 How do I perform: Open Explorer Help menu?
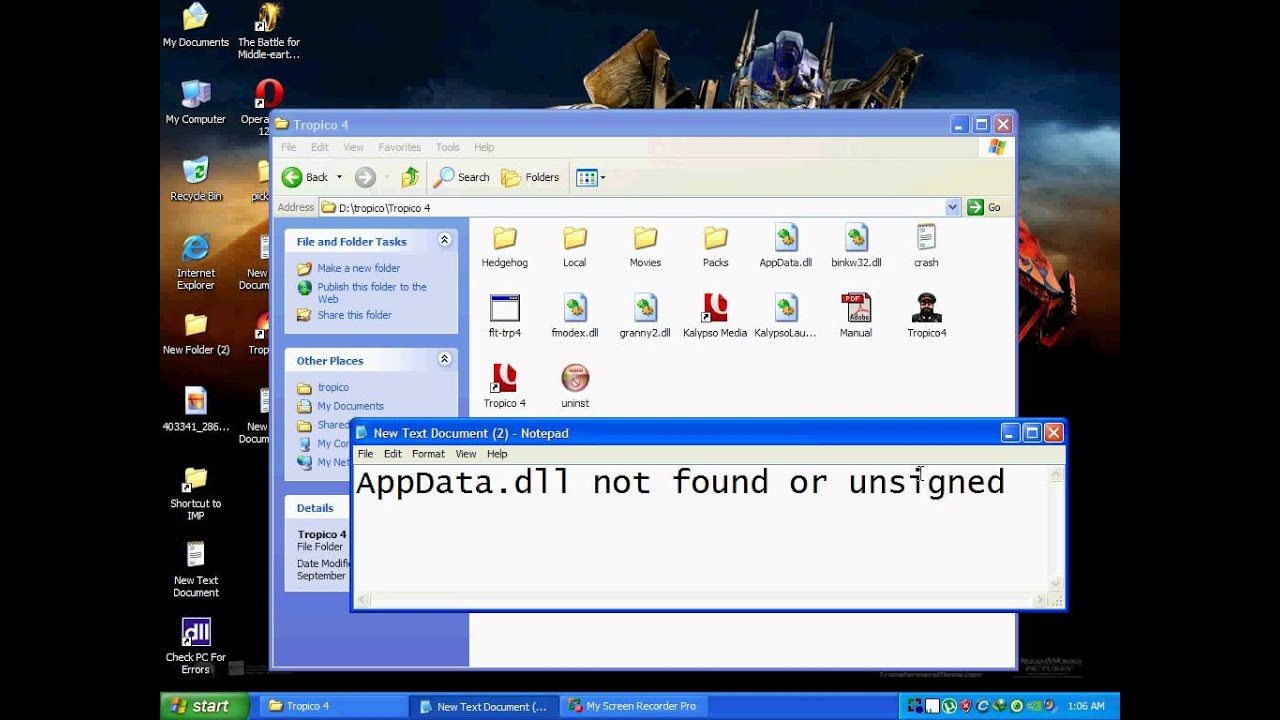click(x=484, y=147)
